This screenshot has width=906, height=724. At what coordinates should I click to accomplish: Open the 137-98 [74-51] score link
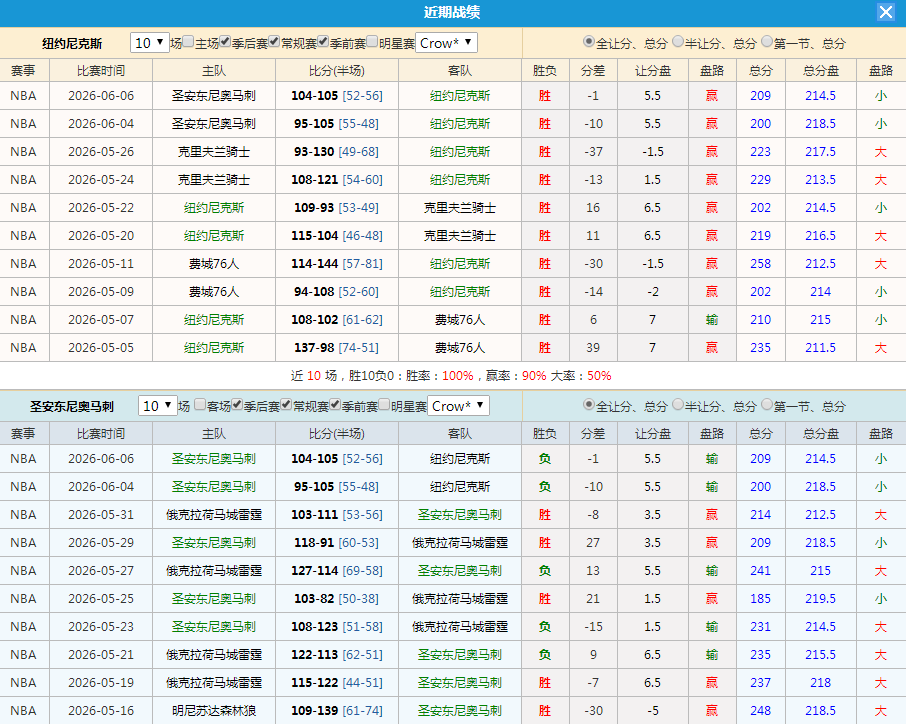pyautogui.click(x=336, y=348)
